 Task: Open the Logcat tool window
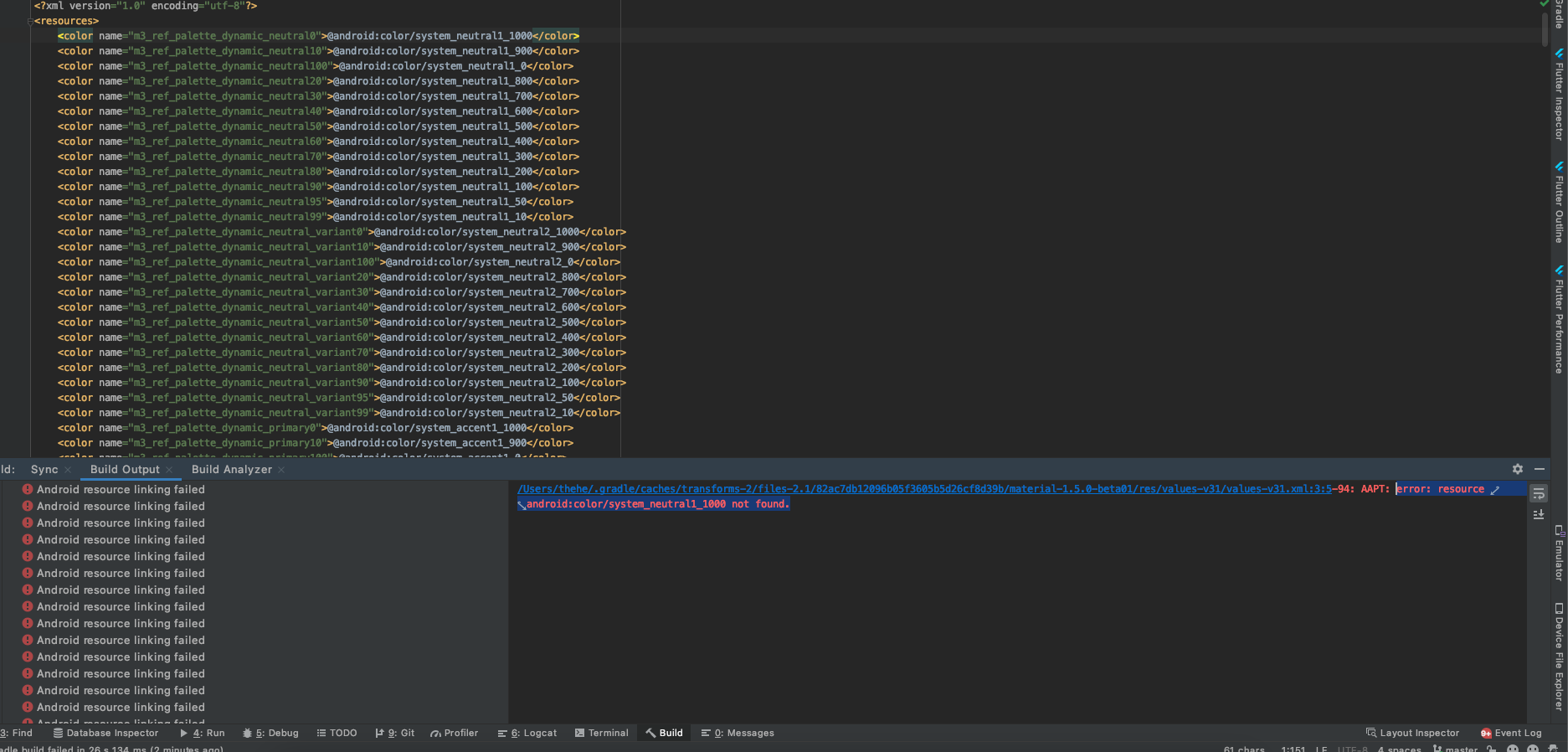point(527,733)
